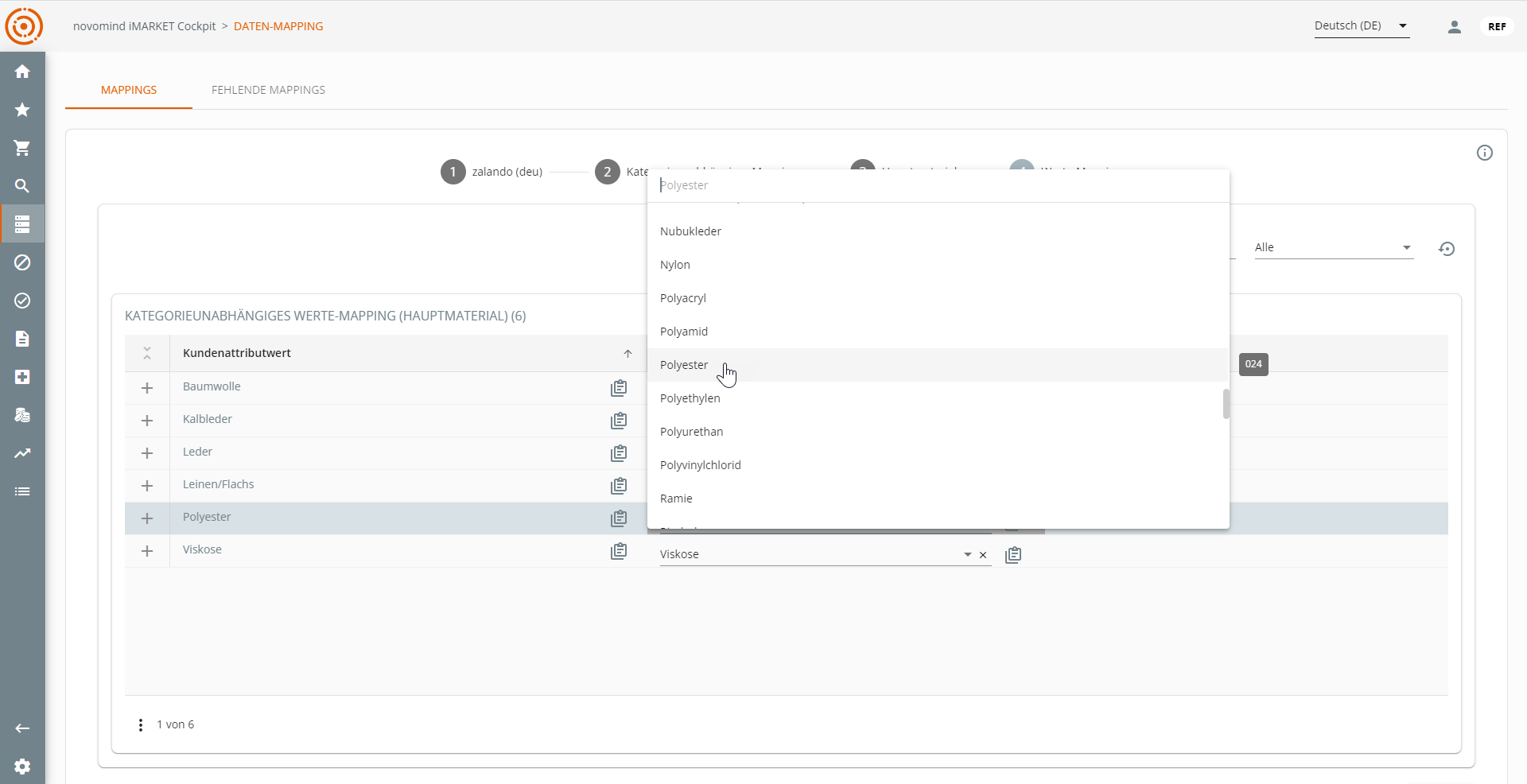Image resolution: width=1527 pixels, height=784 pixels.
Task: Open the user account icon
Action: [1455, 26]
